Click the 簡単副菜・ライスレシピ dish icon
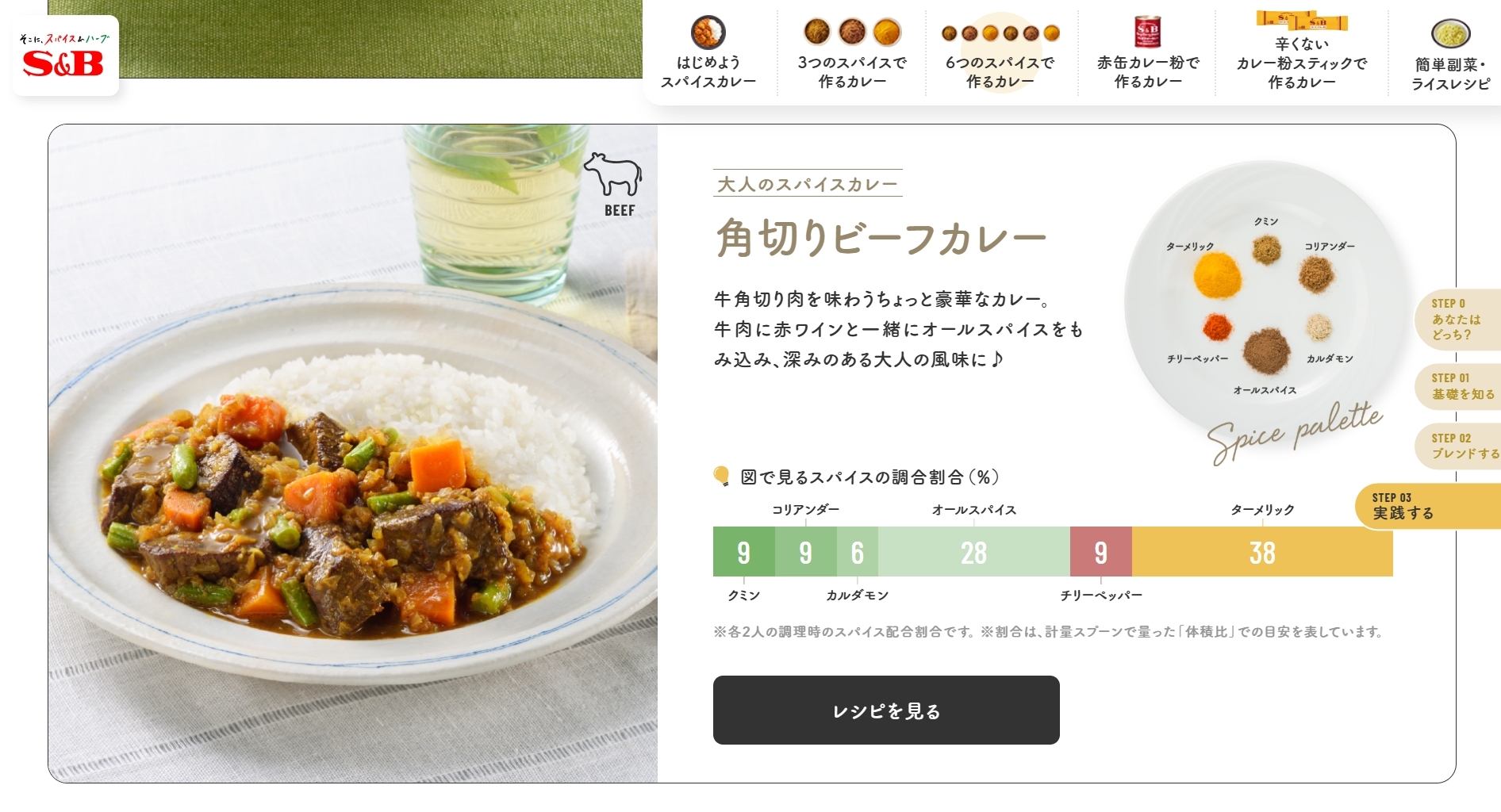This screenshot has width=1501, height=812. pyautogui.click(x=1450, y=33)
